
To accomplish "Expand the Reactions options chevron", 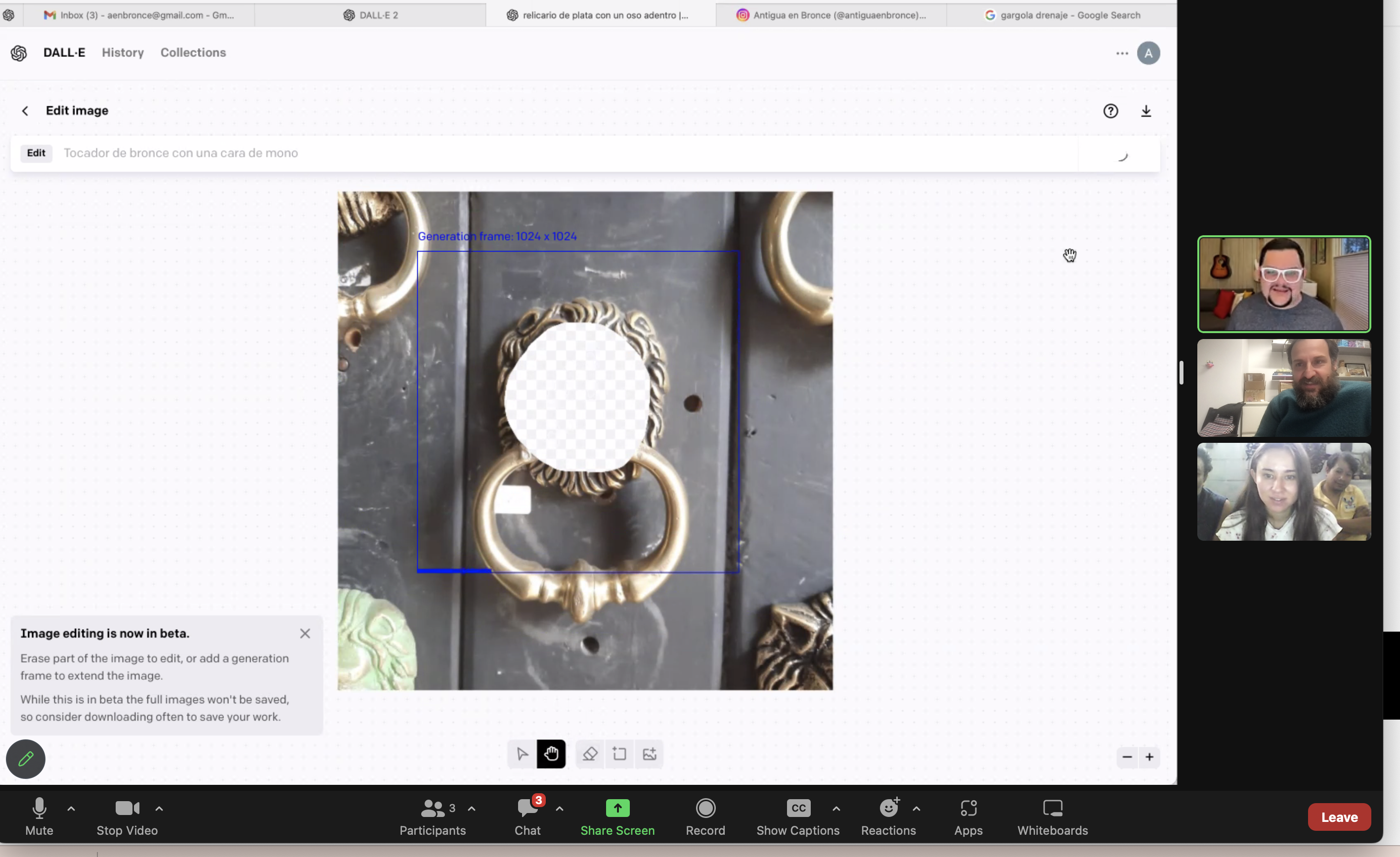I will point(916,809).
